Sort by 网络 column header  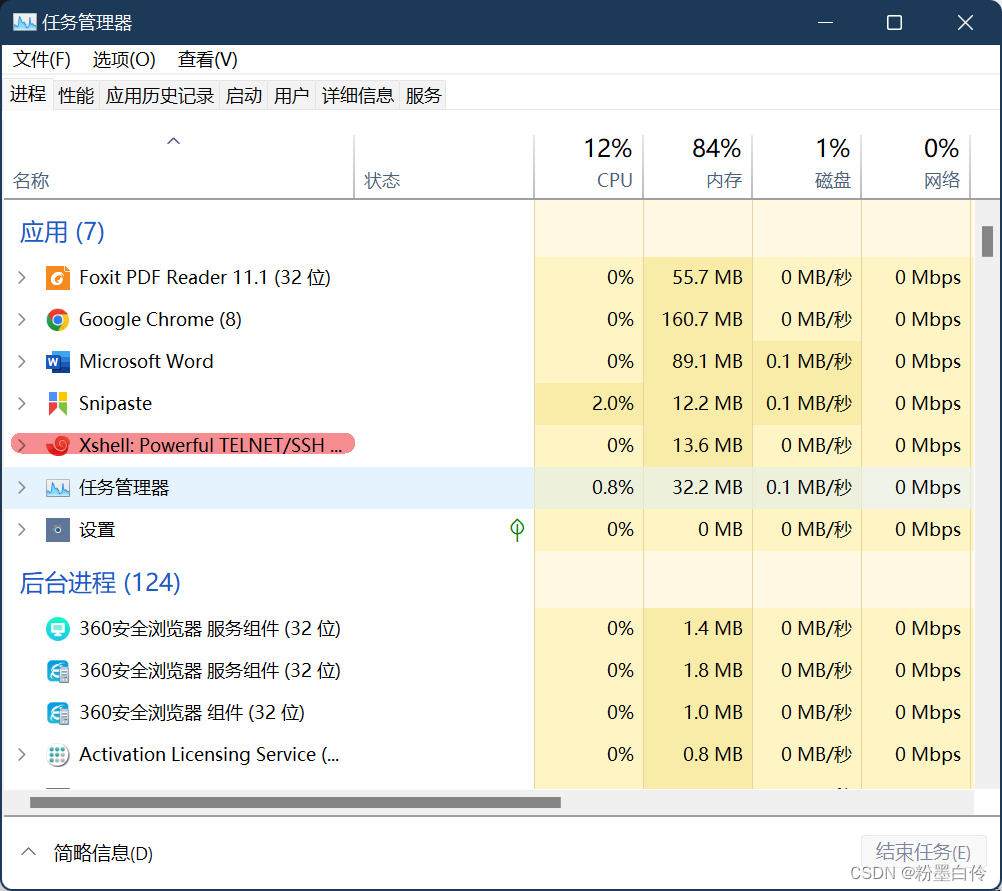(916, 166)
